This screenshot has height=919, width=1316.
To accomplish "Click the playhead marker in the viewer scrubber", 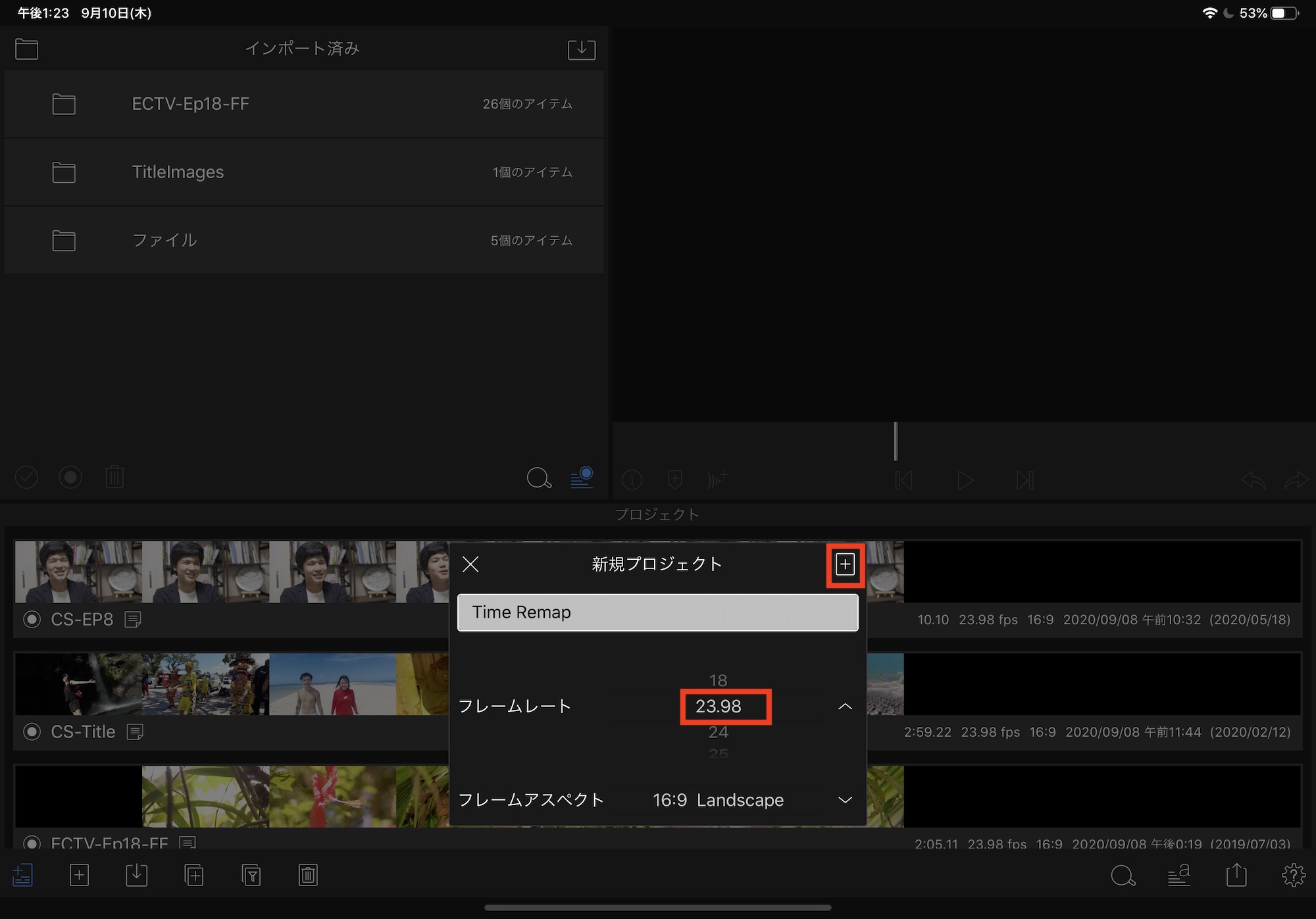I will coord(896,441).
